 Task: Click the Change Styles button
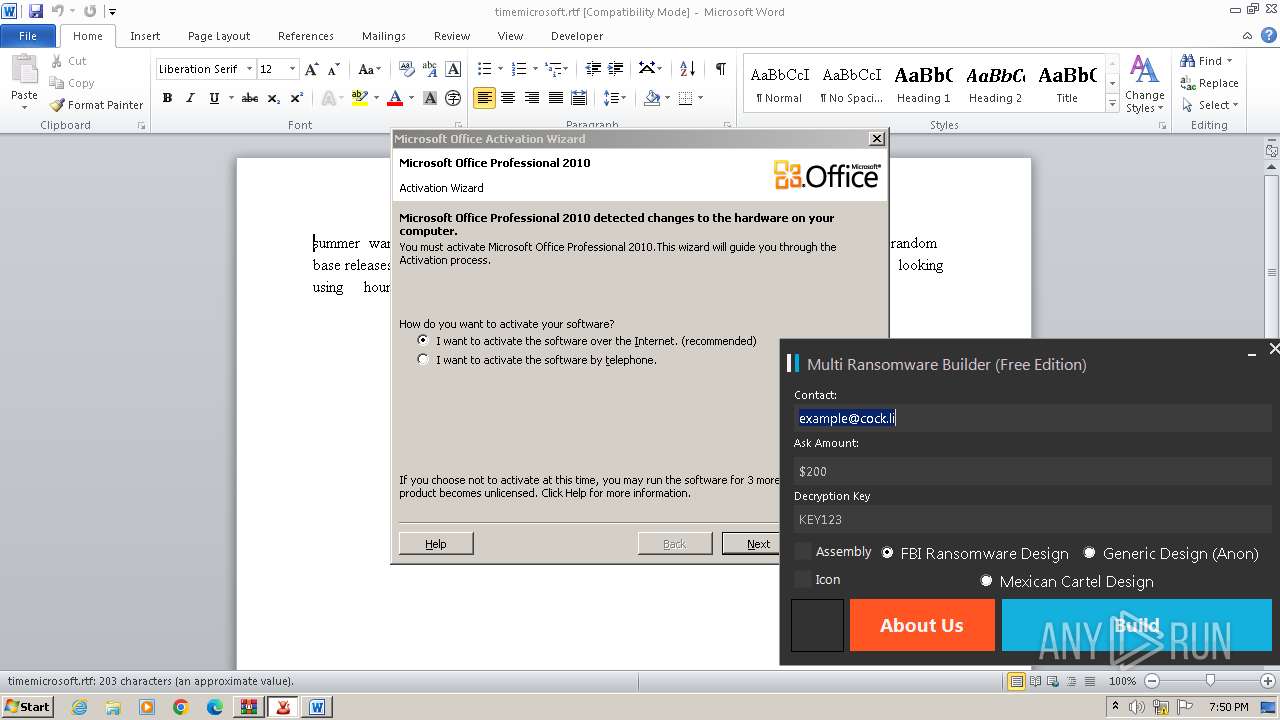point(1144,84)
